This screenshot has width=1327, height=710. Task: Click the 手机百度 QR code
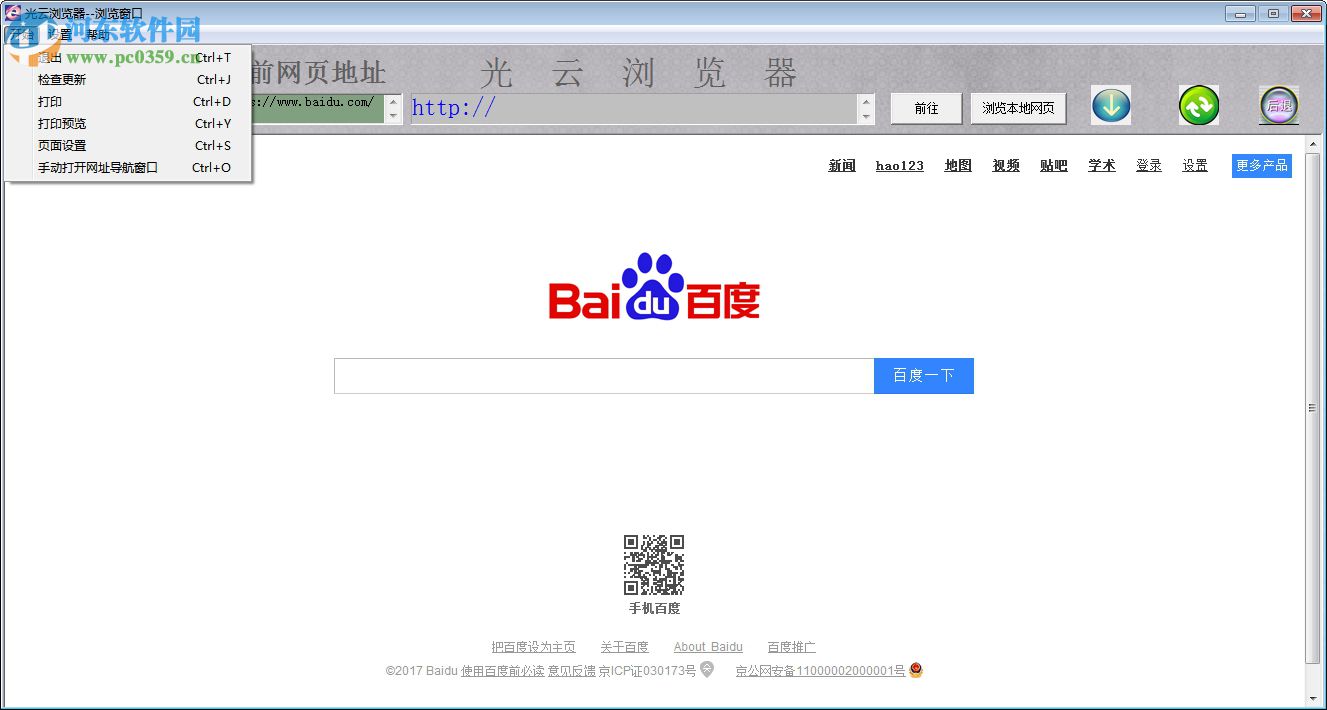[x=653, y=565]
